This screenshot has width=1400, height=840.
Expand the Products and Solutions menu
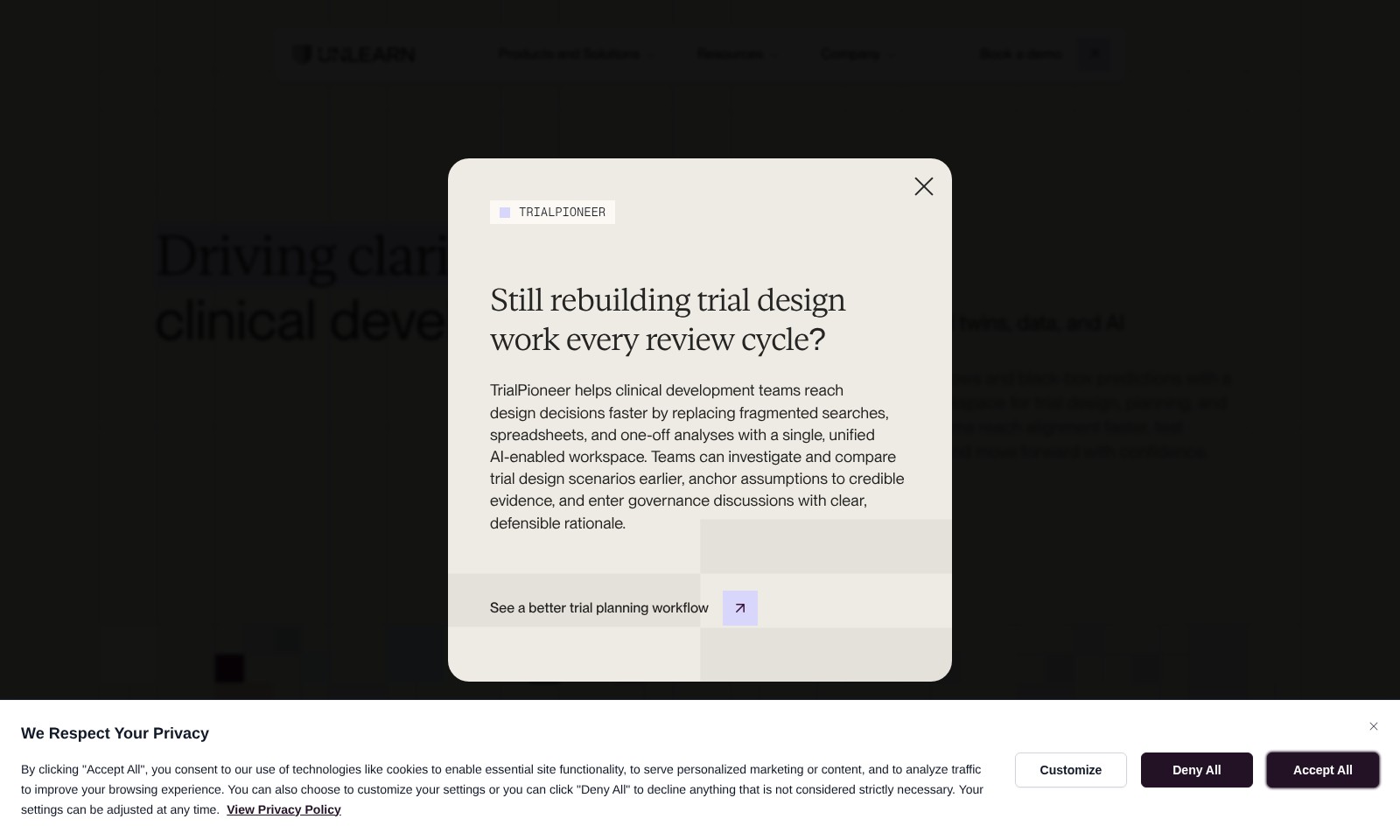[x=576, y=54]
